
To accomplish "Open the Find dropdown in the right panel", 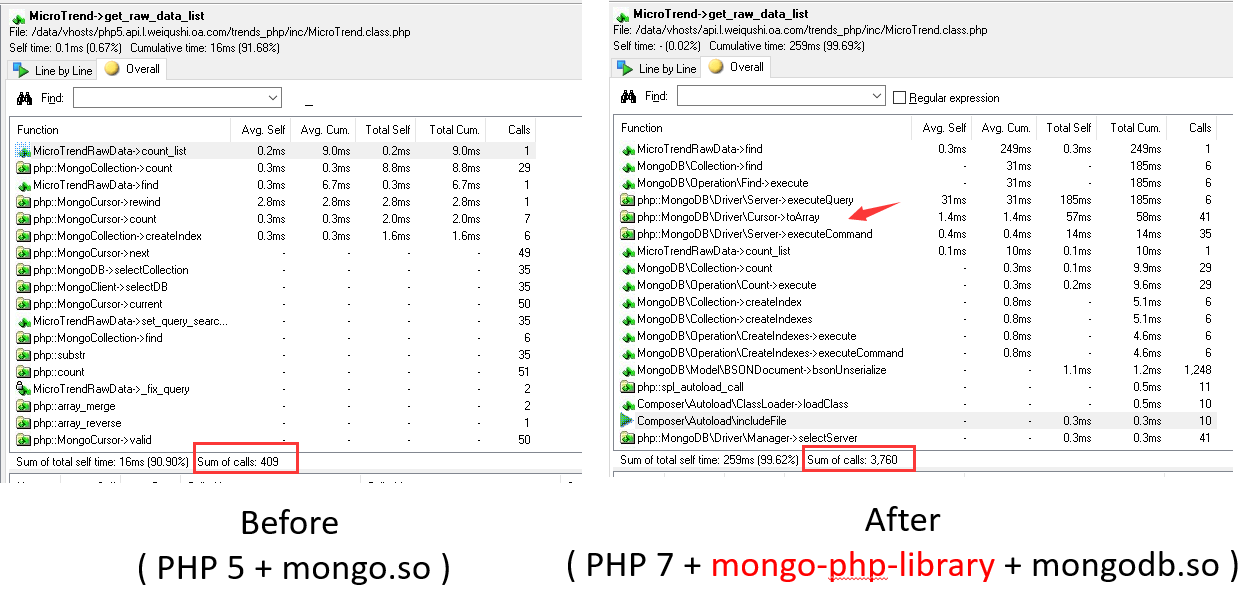I will point(877,97).
